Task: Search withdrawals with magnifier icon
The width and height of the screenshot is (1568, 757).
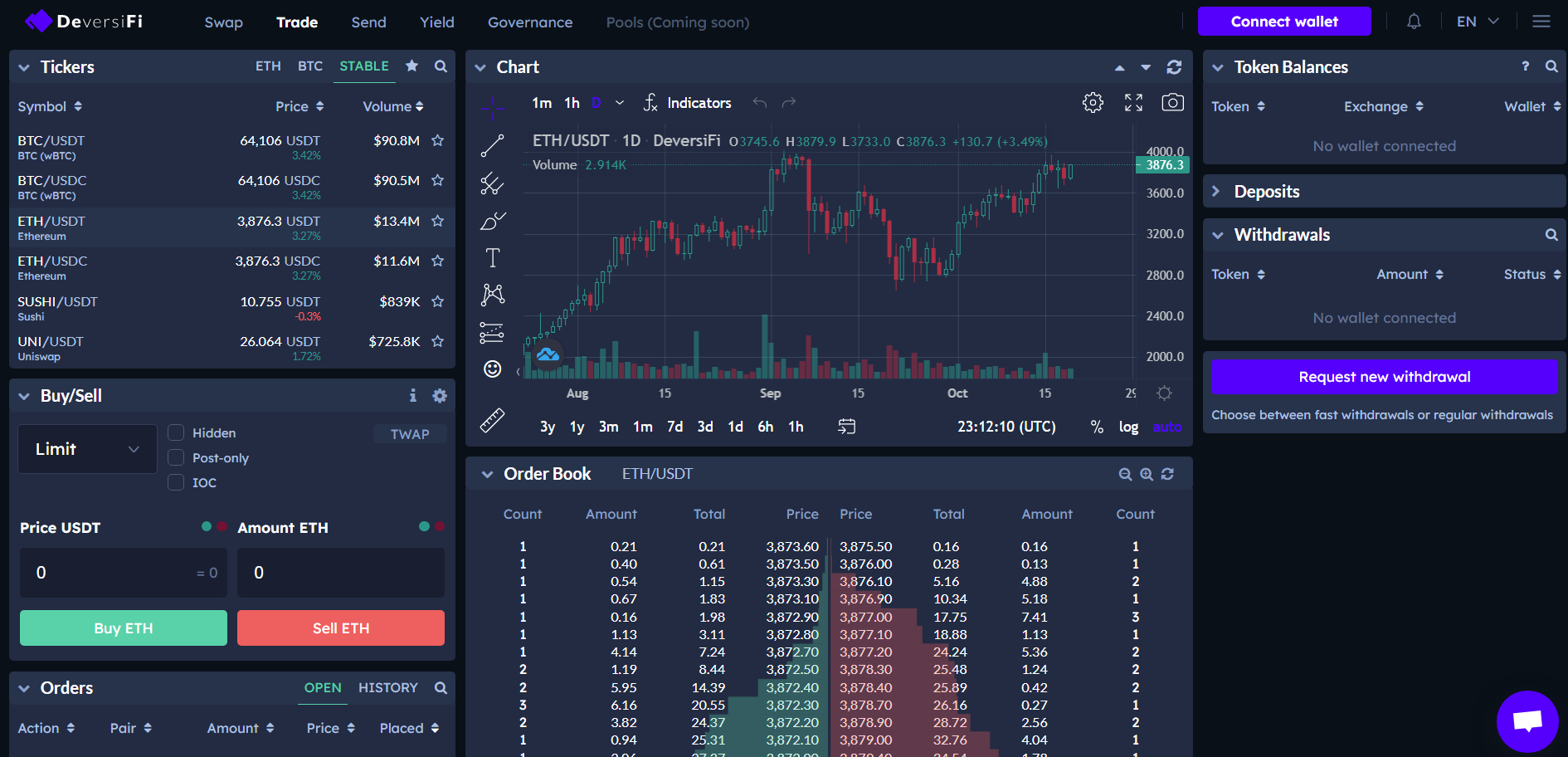Action: coord(1551,235)
